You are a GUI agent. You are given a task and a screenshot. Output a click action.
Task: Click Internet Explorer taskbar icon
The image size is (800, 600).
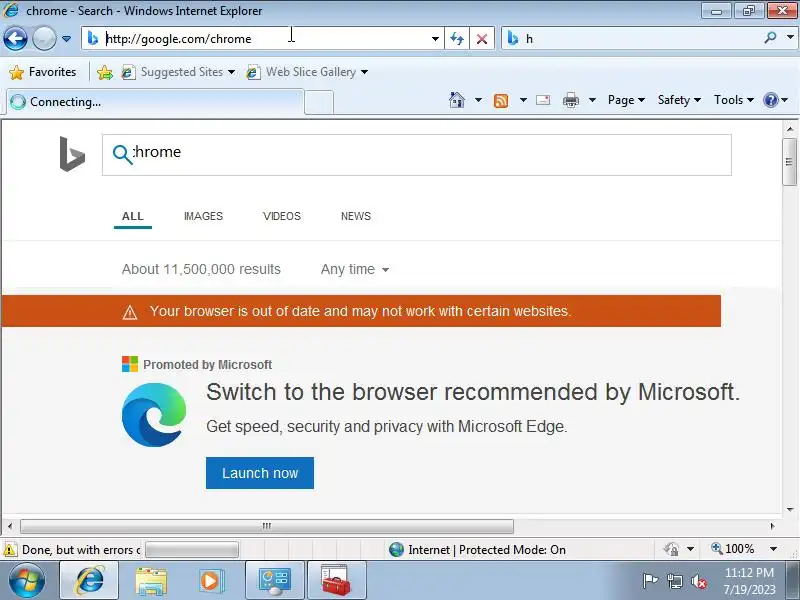(x=90, y=581)
